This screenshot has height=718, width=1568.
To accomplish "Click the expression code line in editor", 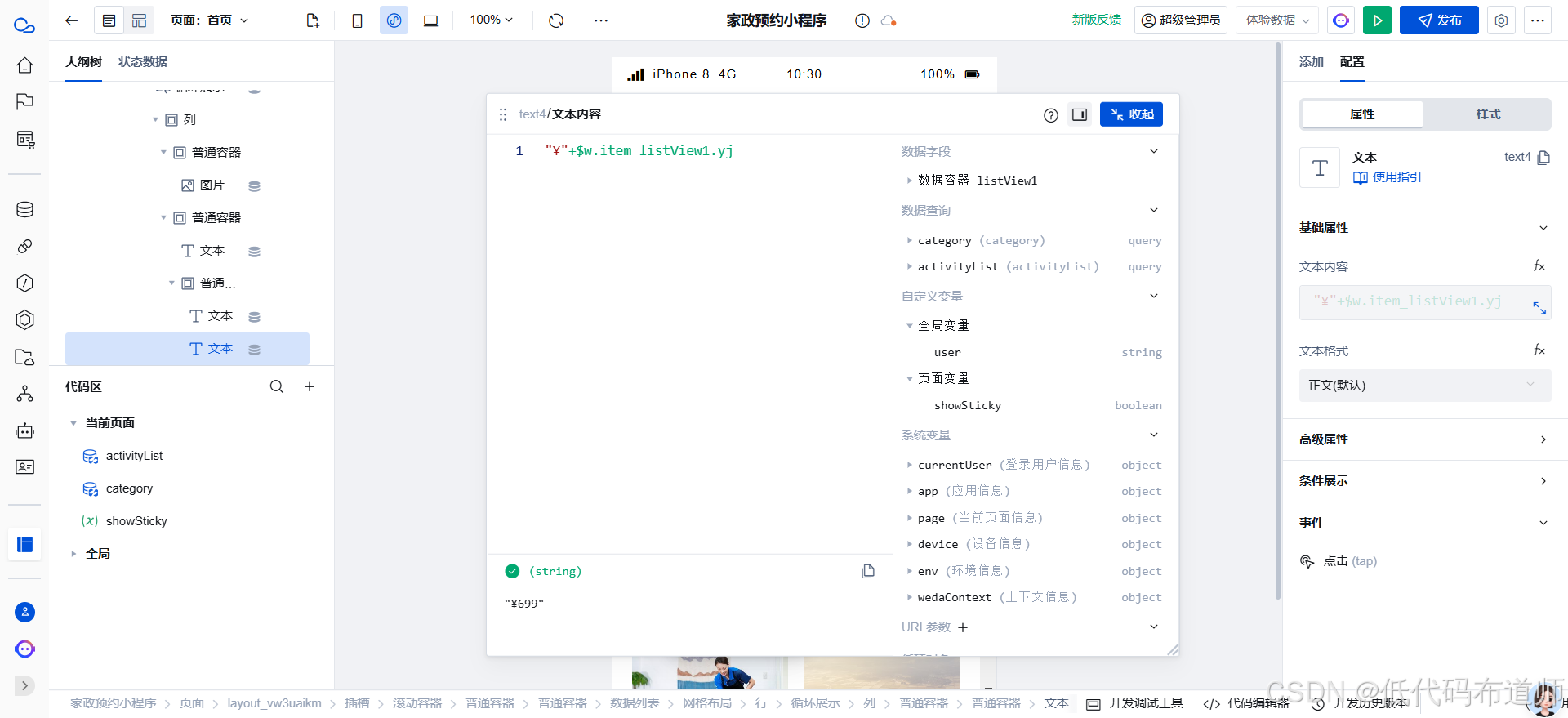I will click(x=639, y=150).
